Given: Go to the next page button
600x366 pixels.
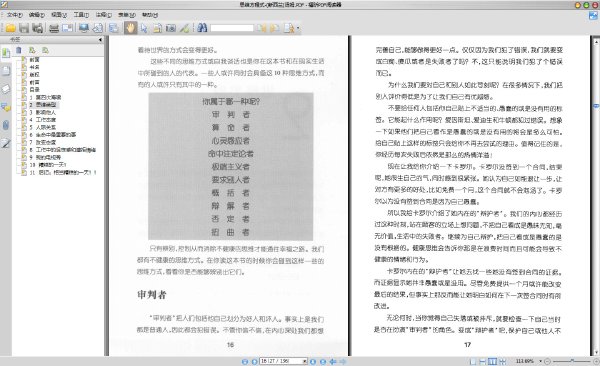Looking at the screenshot, I should [313, 361].
